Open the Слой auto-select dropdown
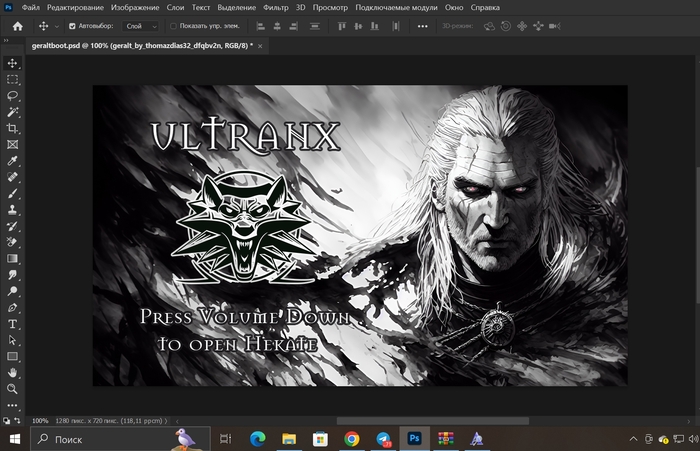This screenshot has width=700, height=451. pos(139,26)
